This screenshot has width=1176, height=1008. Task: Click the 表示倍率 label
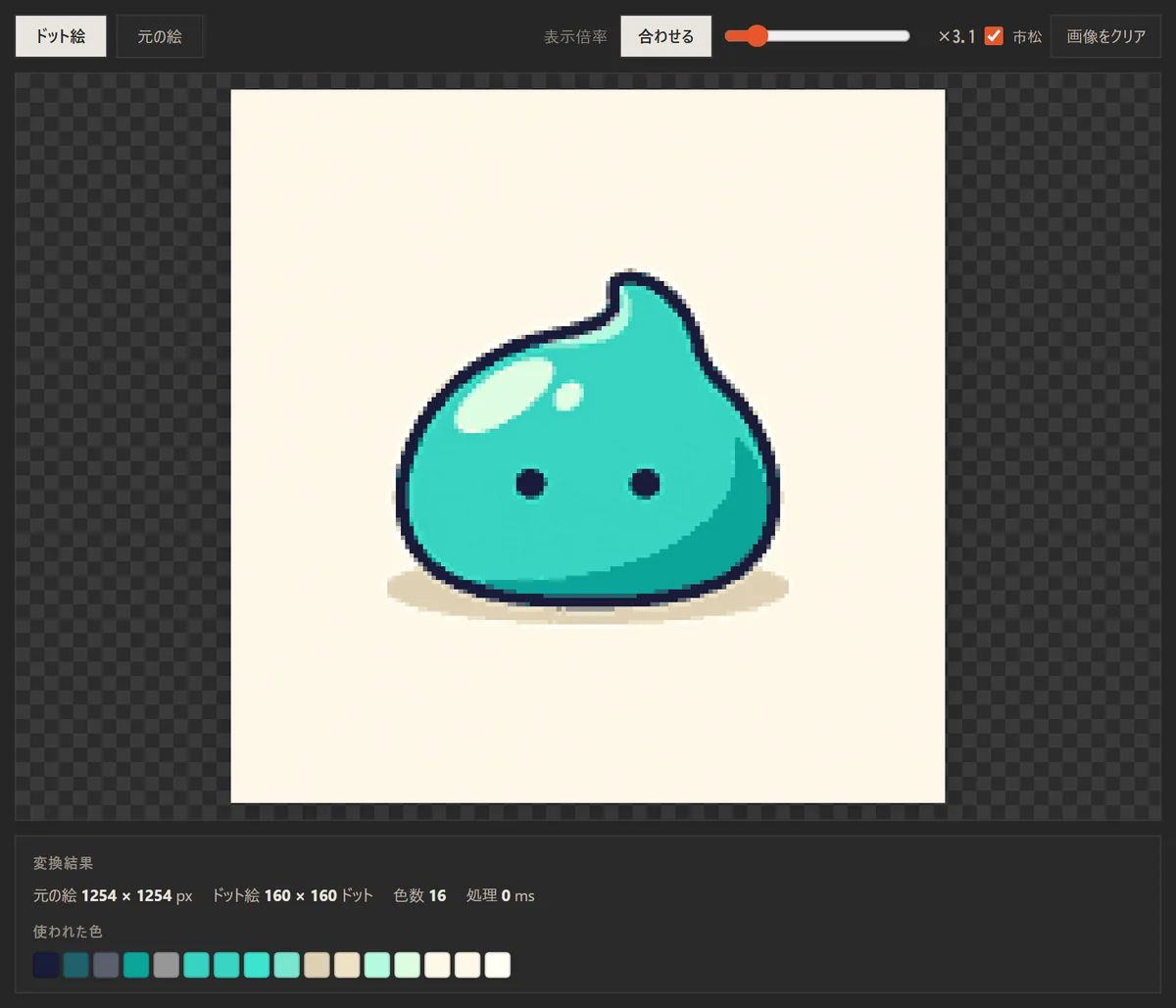tap(576, 36)
